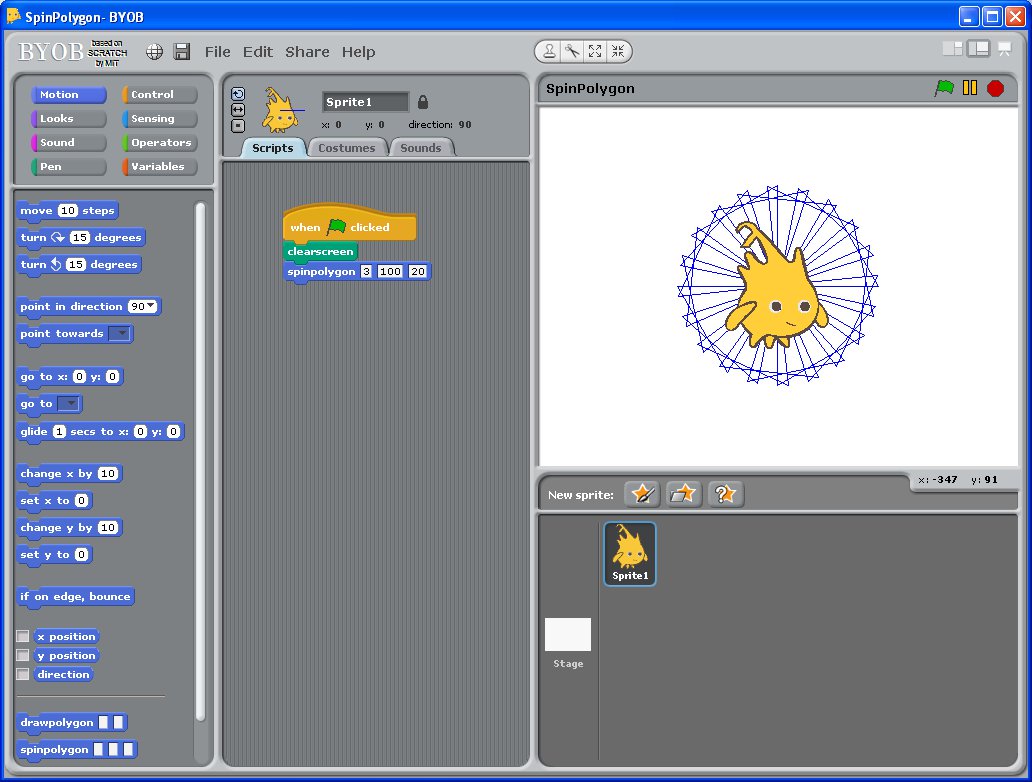
Task: Switch to full stage view mode
Action: pos(979,49)
